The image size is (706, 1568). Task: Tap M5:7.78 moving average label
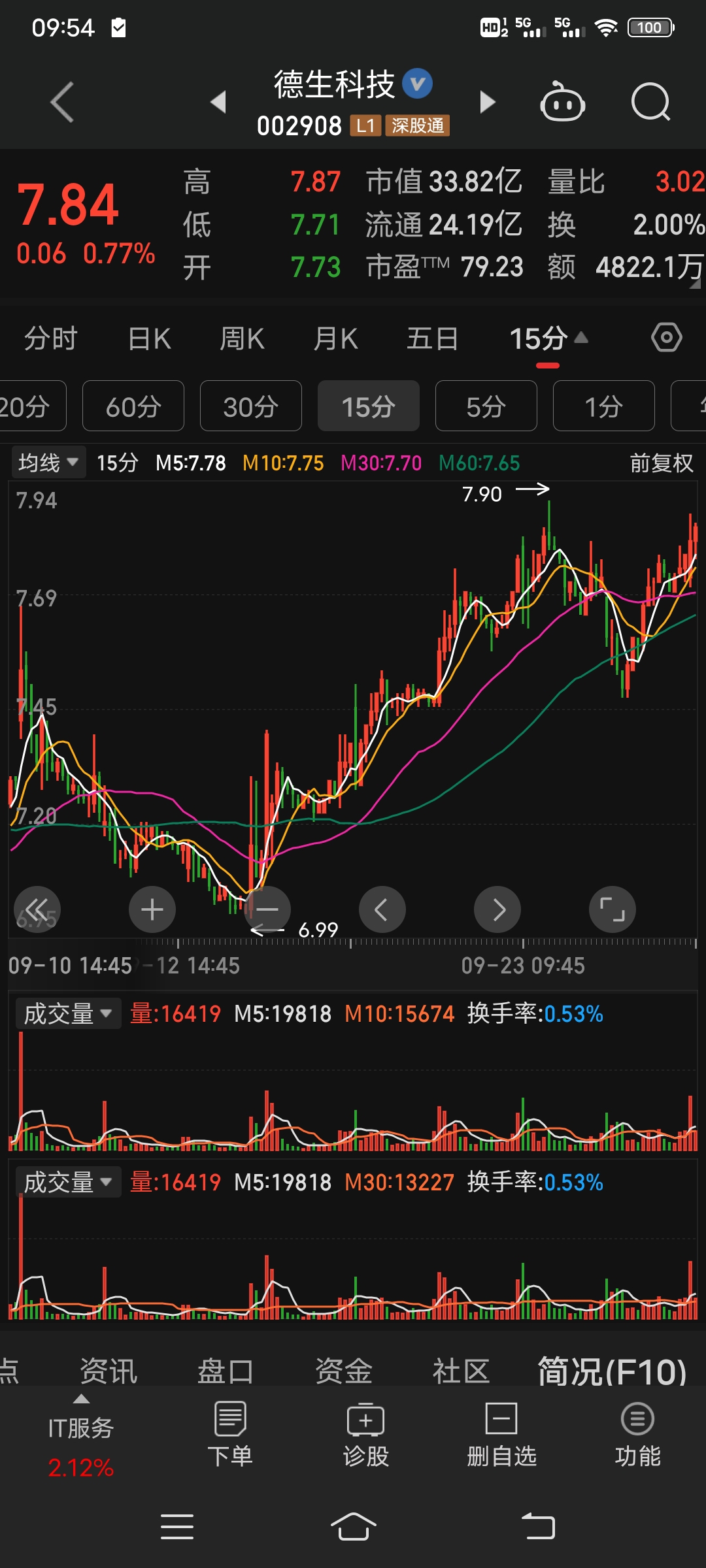[x=191, y=463]
